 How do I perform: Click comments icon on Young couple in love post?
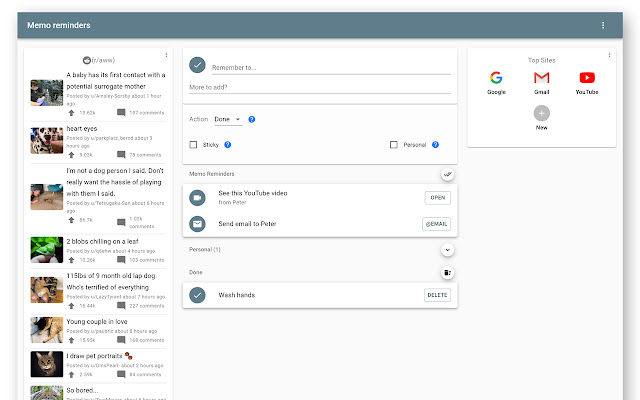121,340
